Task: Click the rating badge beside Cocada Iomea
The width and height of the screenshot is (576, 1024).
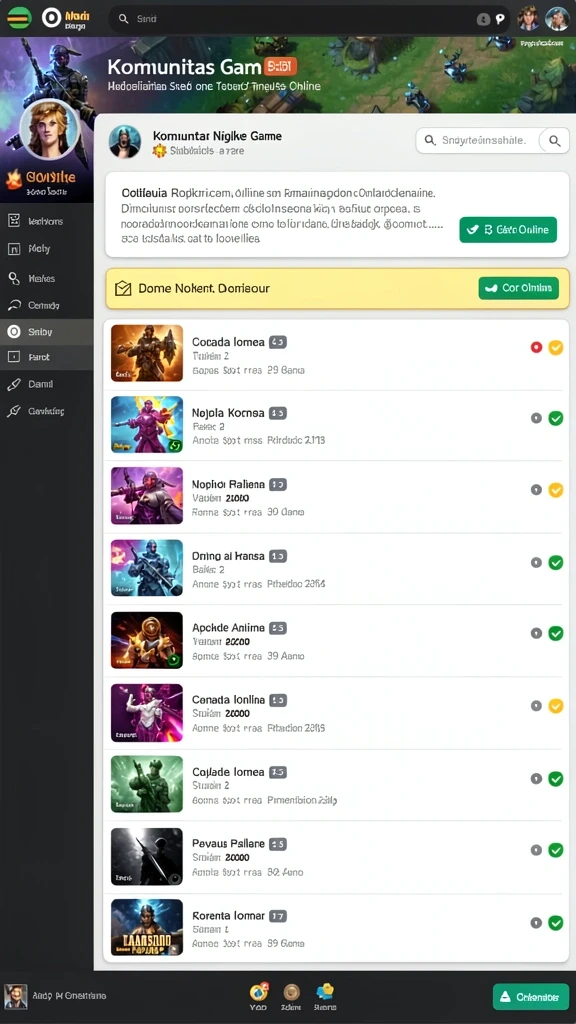Action: point(278,342)
